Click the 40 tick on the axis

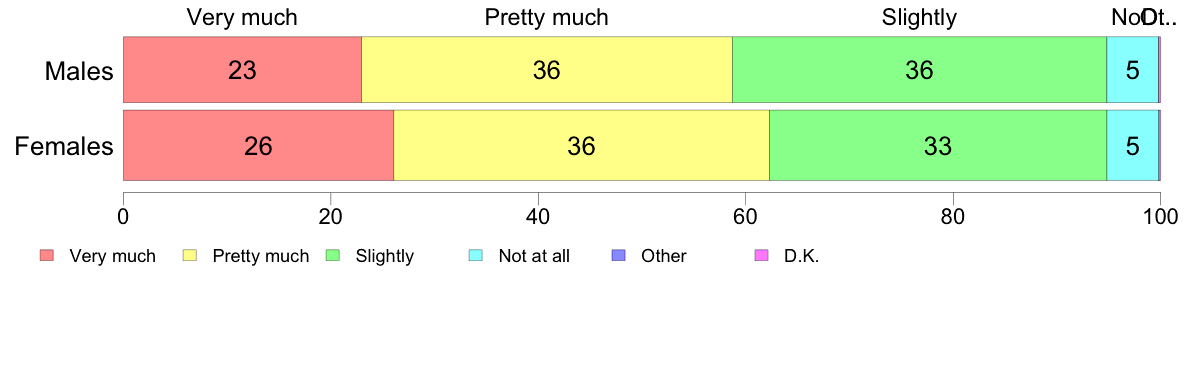coord(537,215)
